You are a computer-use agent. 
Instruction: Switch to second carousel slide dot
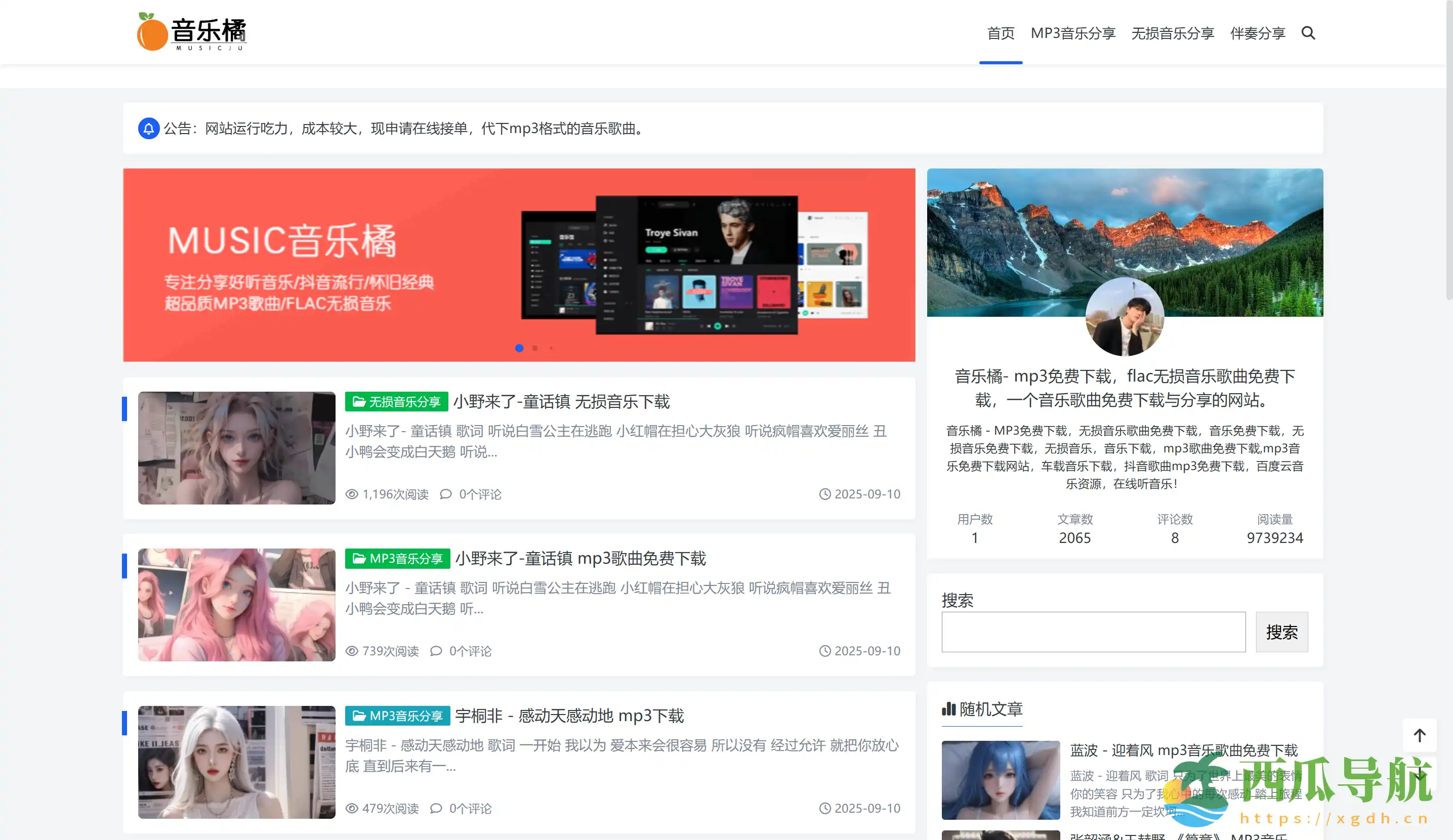535,348
